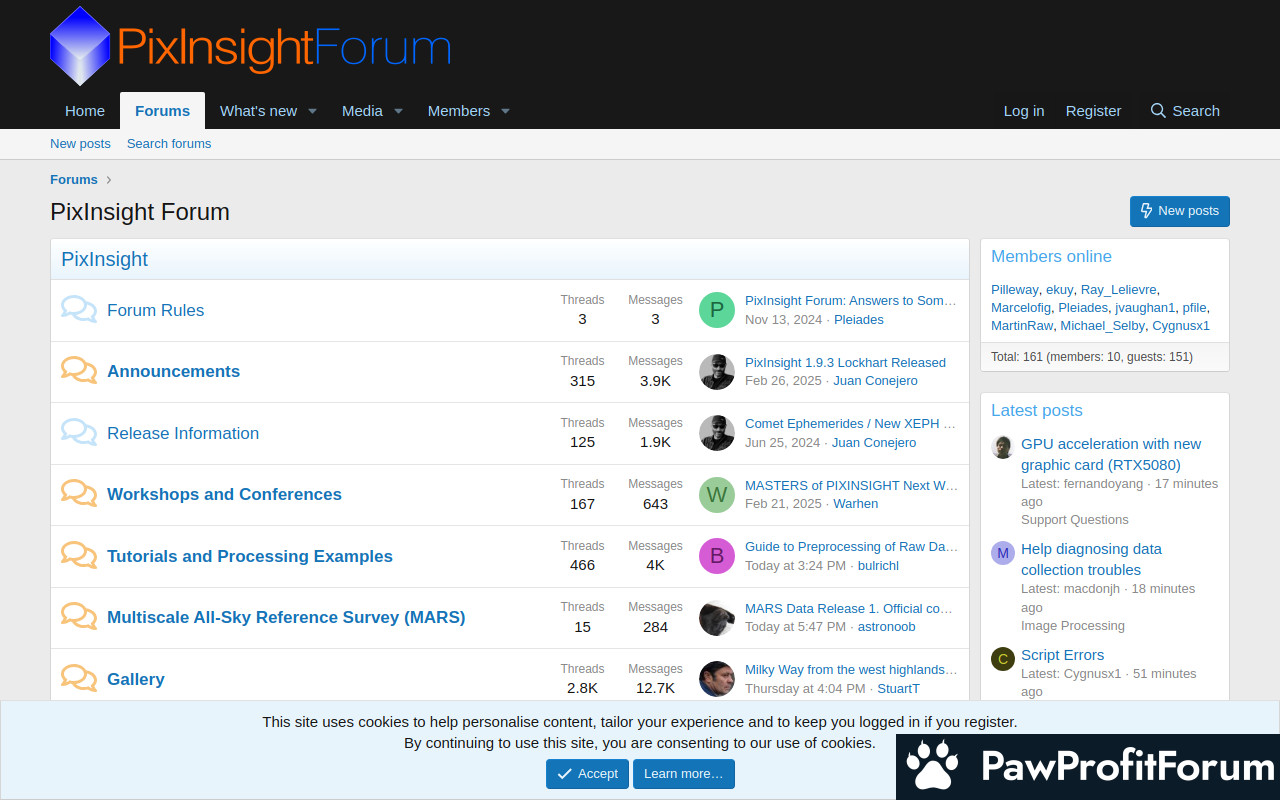The width and height of the screenshot is (1280, 800).
Task: Open bulrichl magenta B avatar
Action: tap(717, 556)
